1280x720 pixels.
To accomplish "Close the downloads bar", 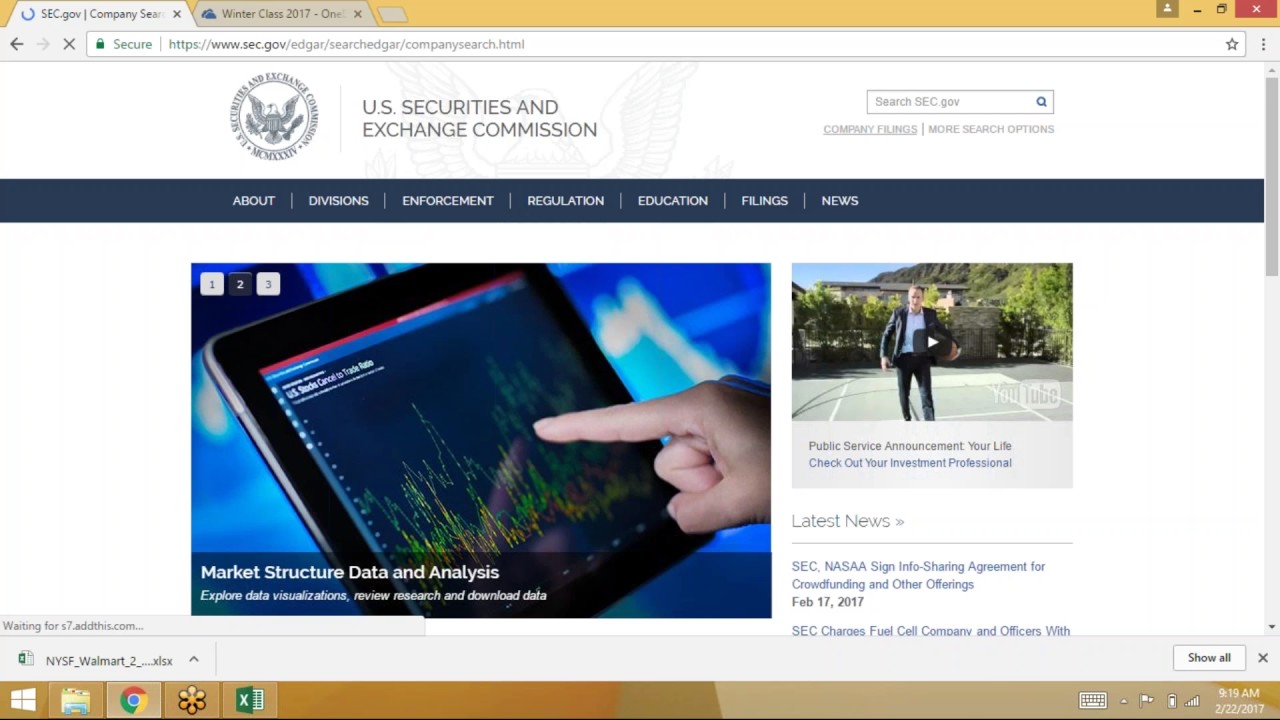I will (1262, 657).
